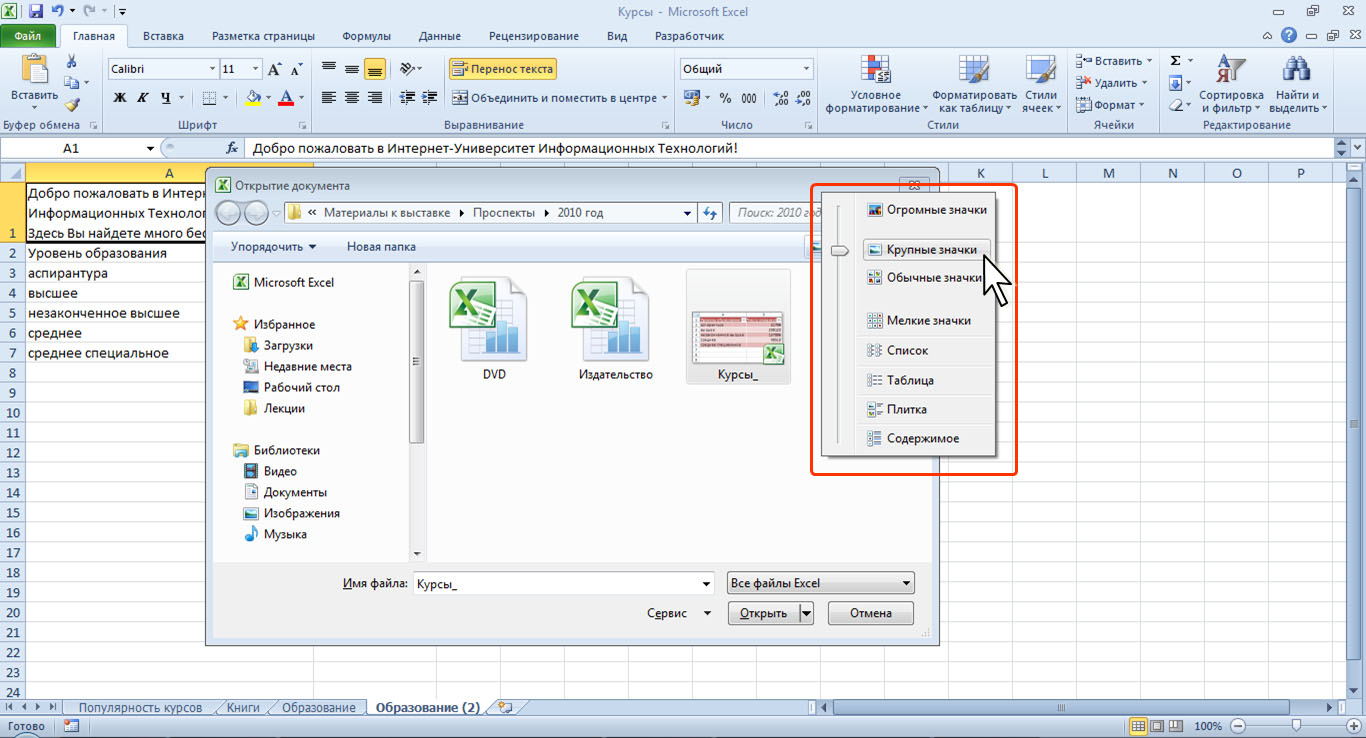Viewport: 1366px width, 738px height.
Task: Select Обычные значки view option
Action: point(927,278)
